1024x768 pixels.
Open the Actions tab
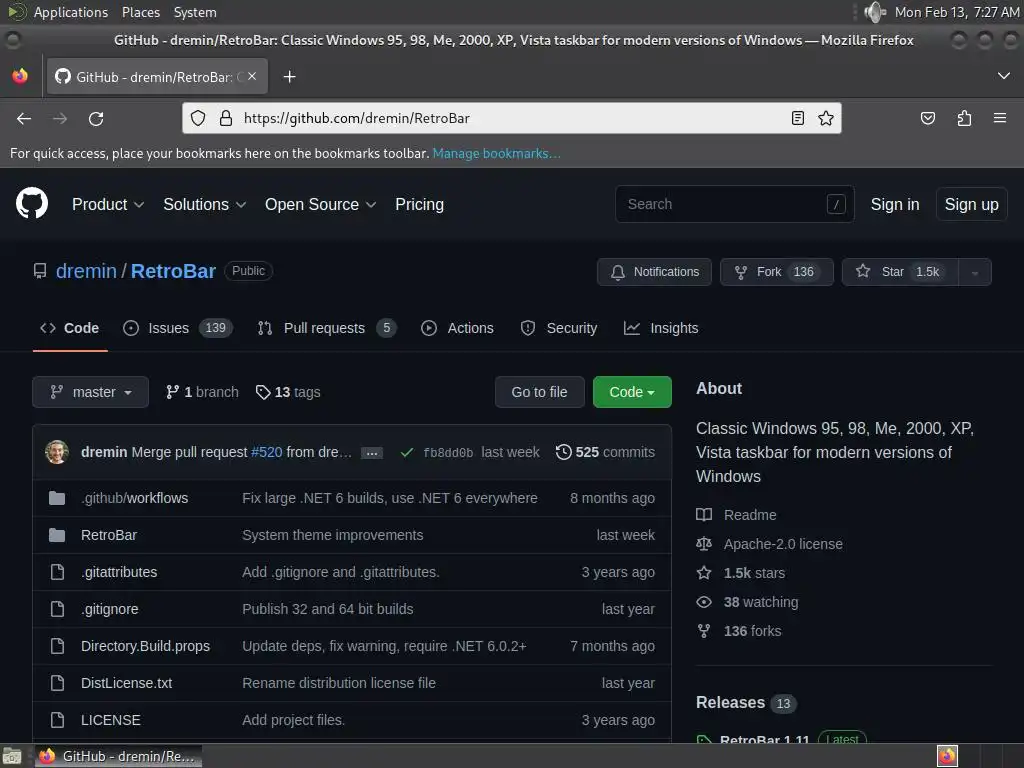(x=458, y=328)
